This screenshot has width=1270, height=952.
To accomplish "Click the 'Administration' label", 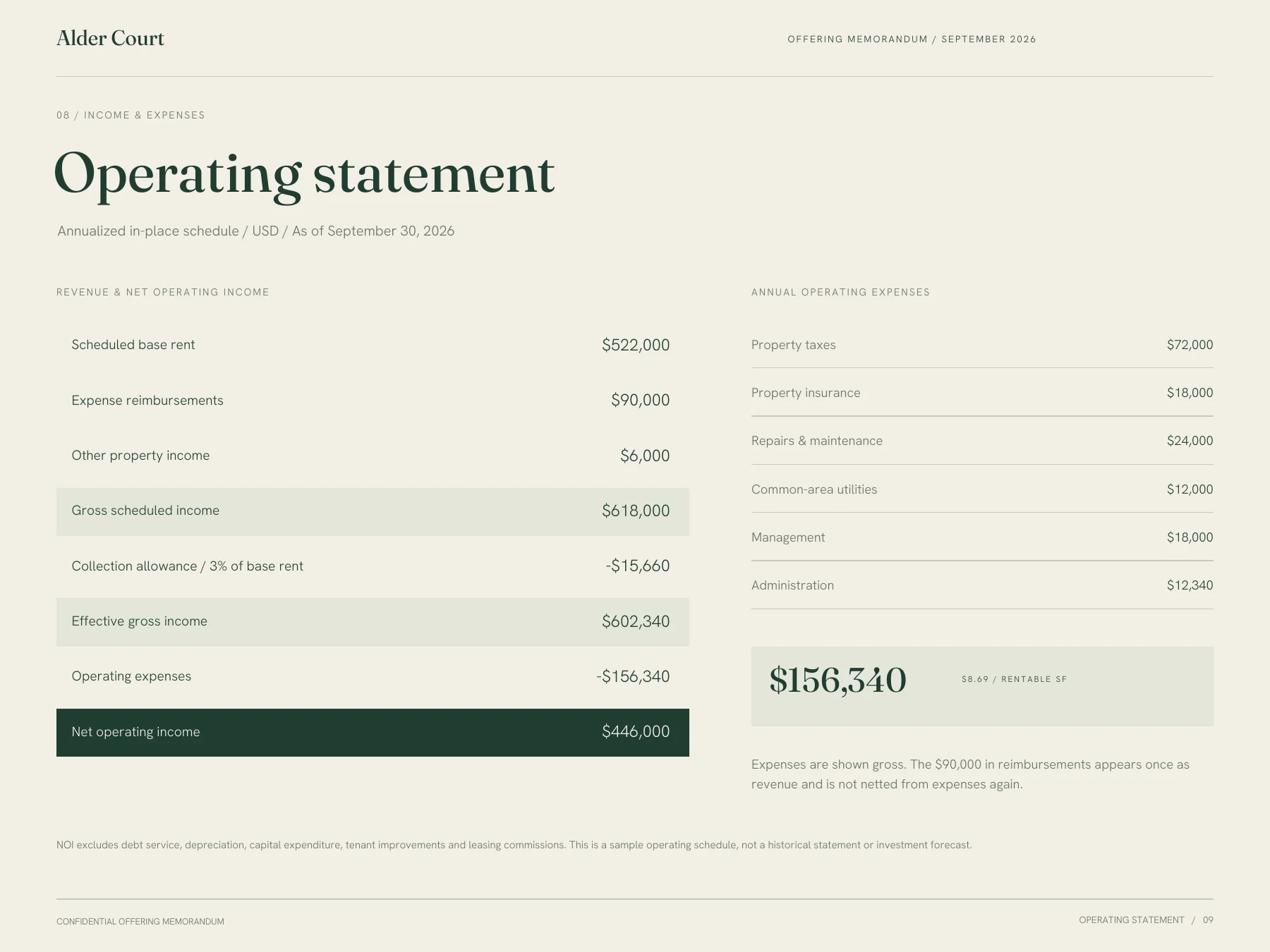I will click(x=792, y=585).
